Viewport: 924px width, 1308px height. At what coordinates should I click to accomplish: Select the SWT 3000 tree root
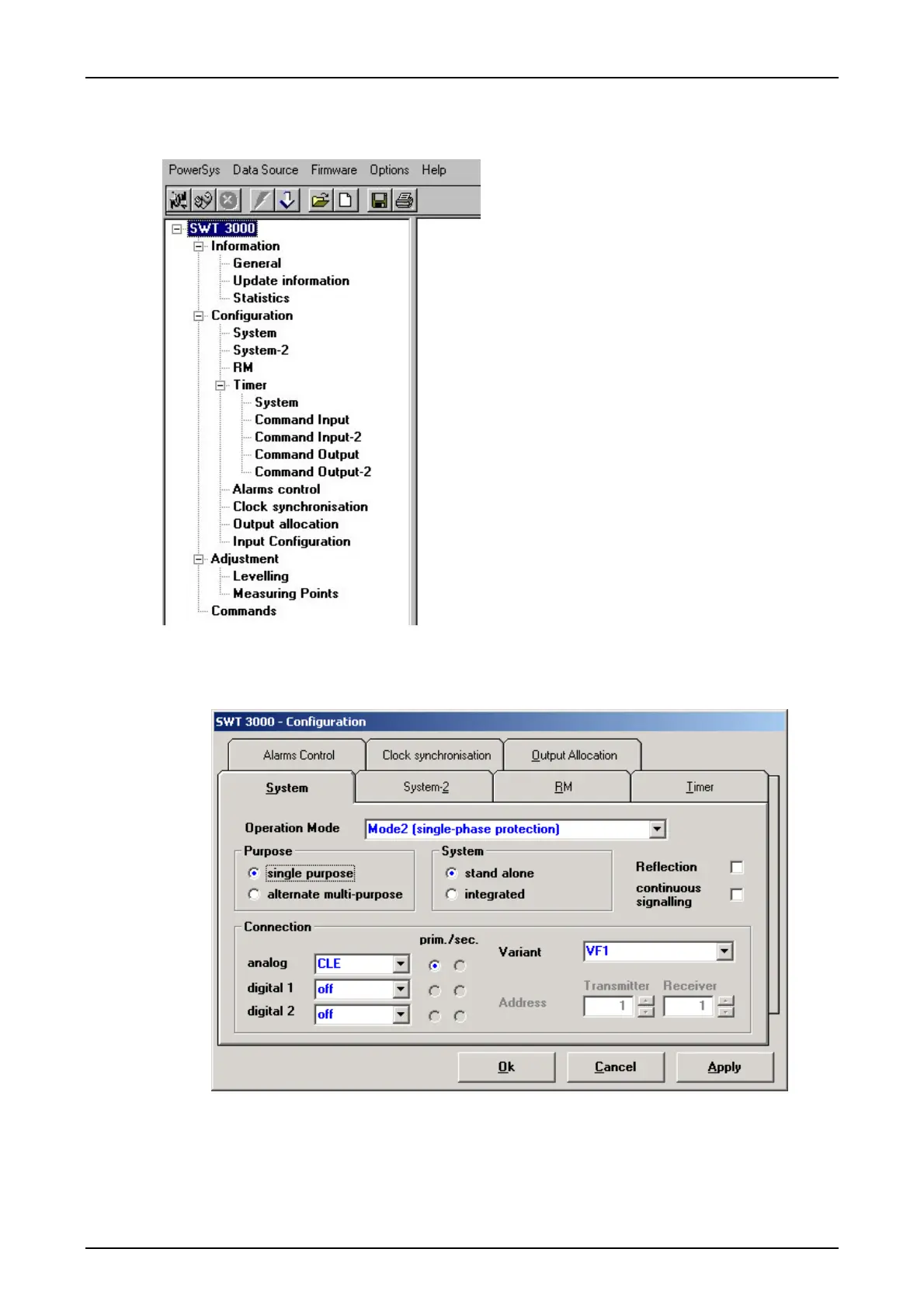222,228
